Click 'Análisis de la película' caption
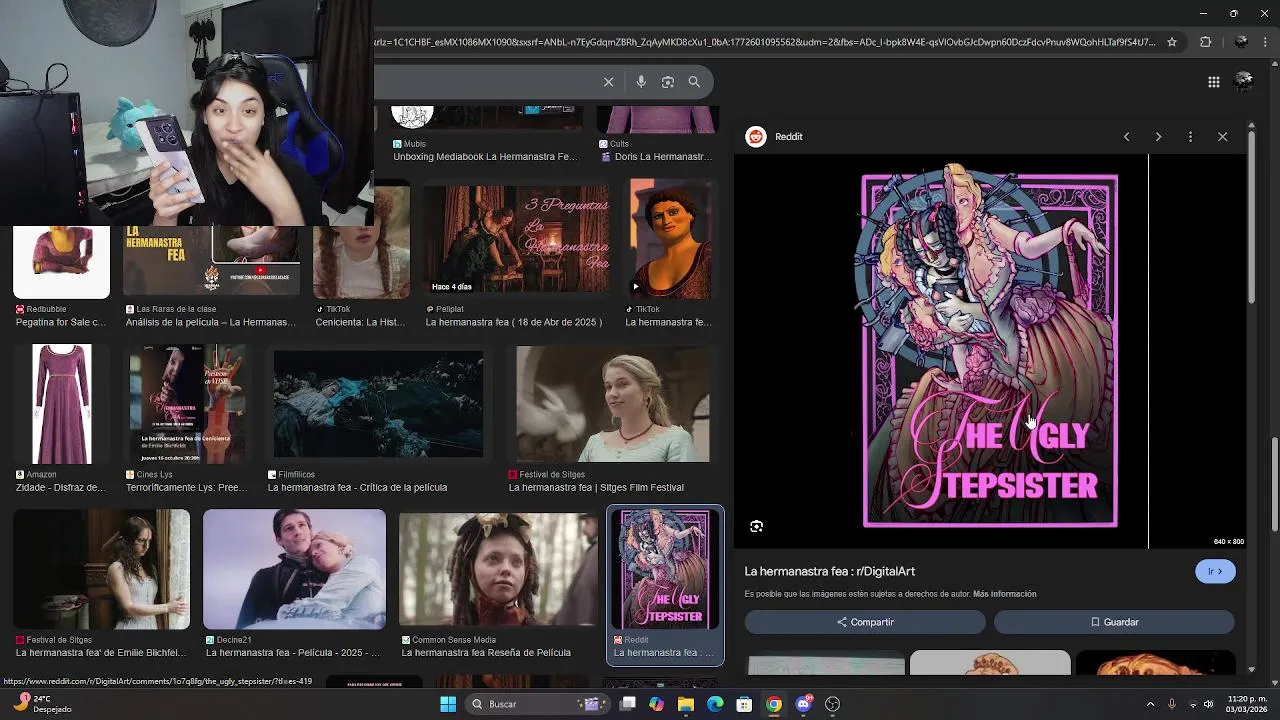Screen dimensions: 1280x720 [210, 323]
